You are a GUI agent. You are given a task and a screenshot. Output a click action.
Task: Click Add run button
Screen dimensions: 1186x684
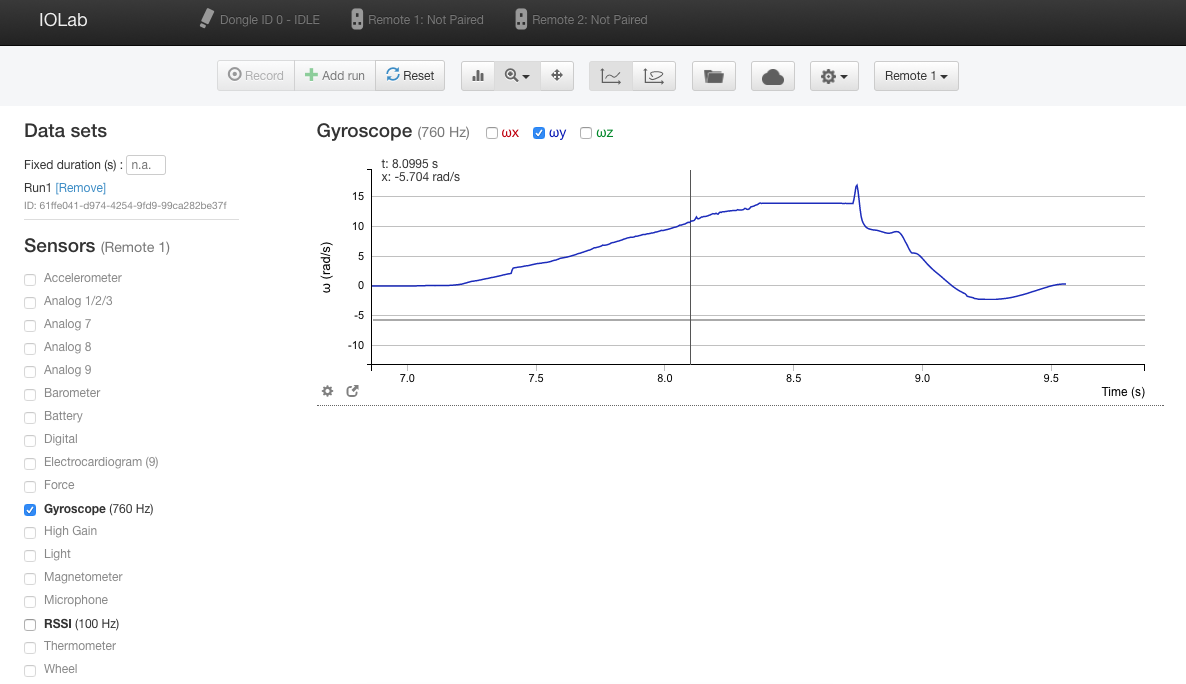(335, 76)
